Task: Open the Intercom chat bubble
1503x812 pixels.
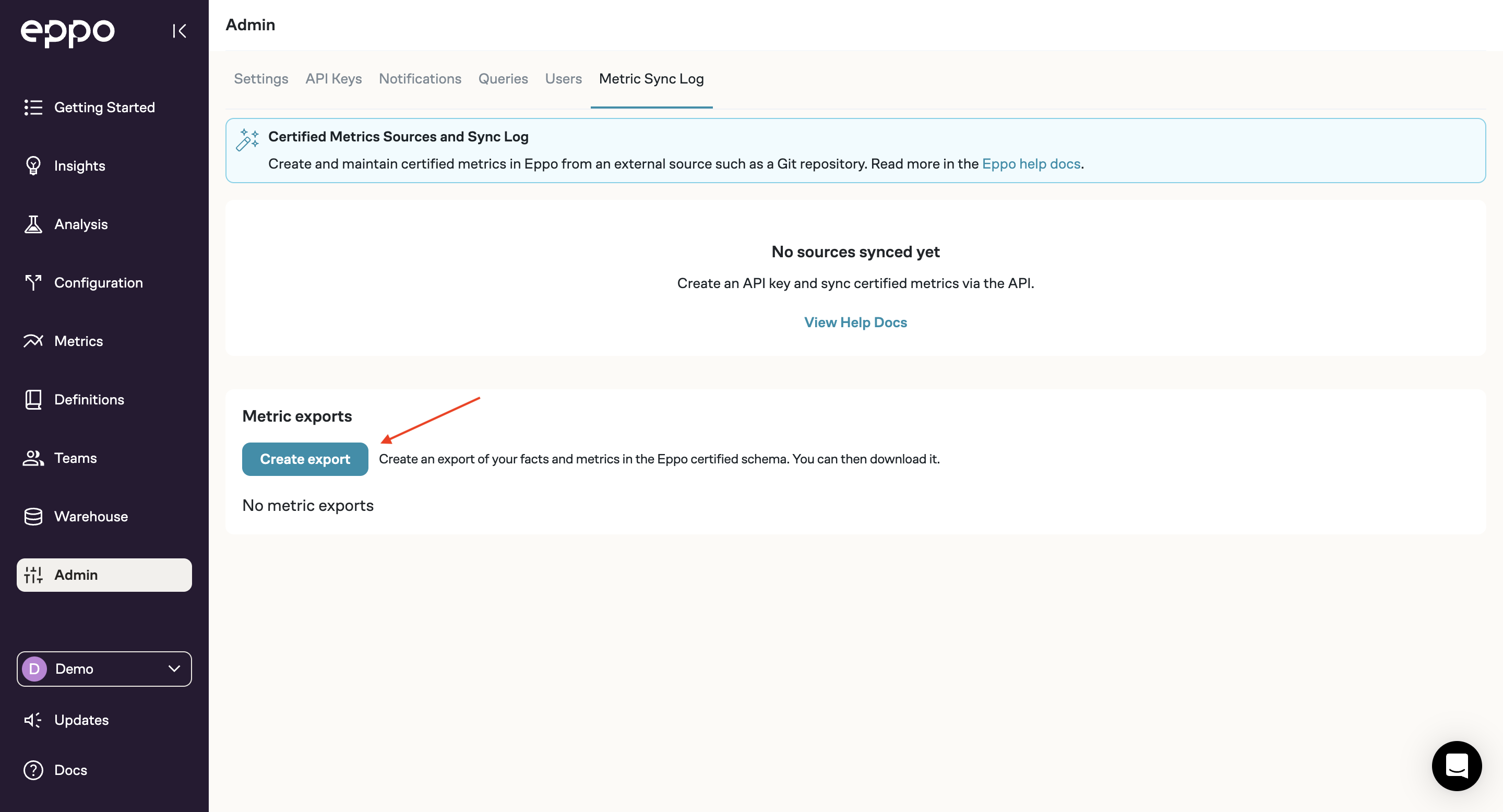Action: click(1457, 766)
